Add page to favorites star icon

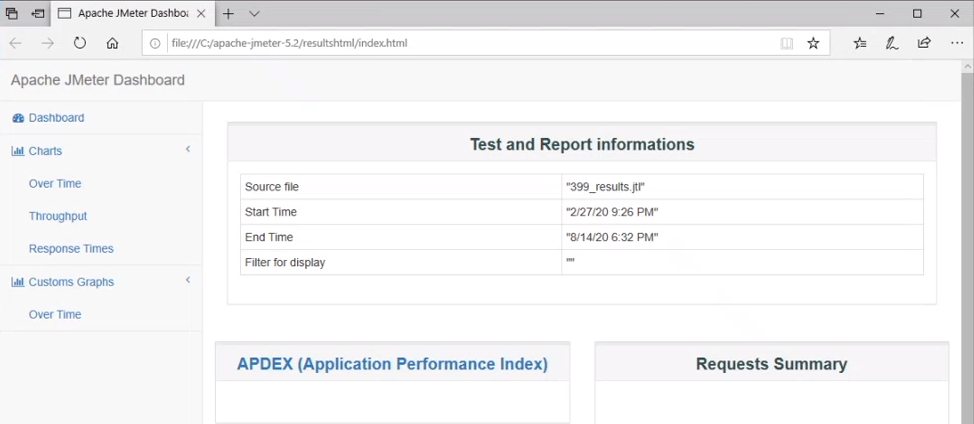[813, 43]
